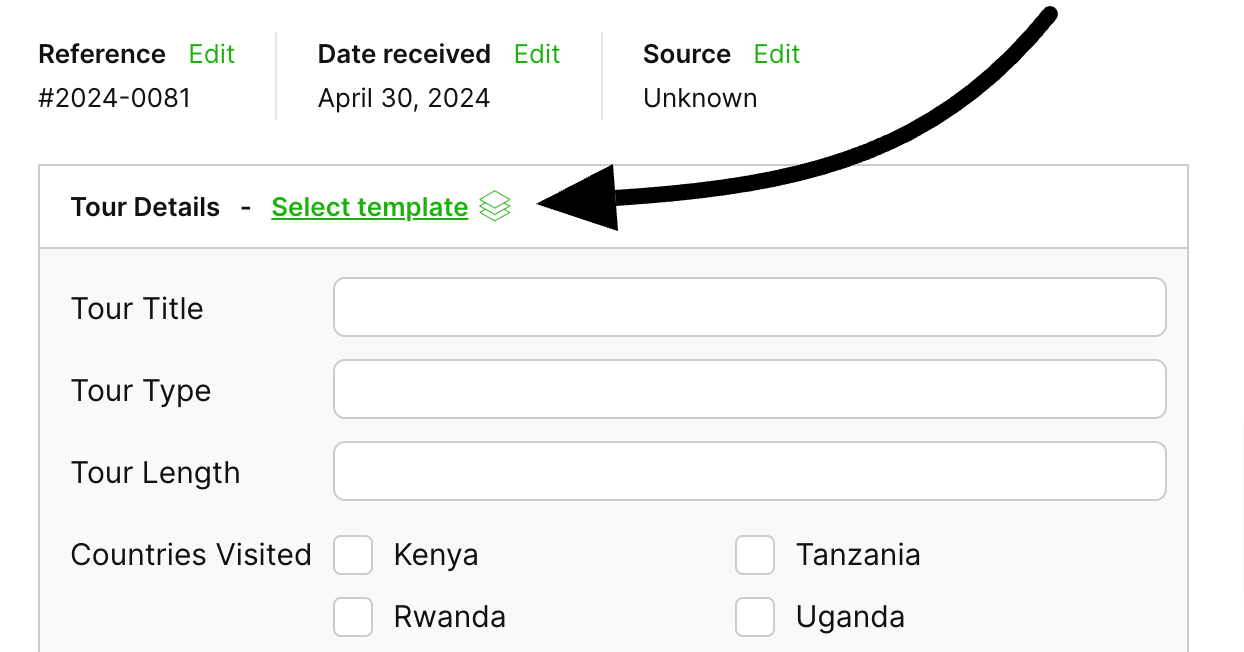Focus the Tour Title input field
The image size is (1244, 652).
[x=749, y=307]
